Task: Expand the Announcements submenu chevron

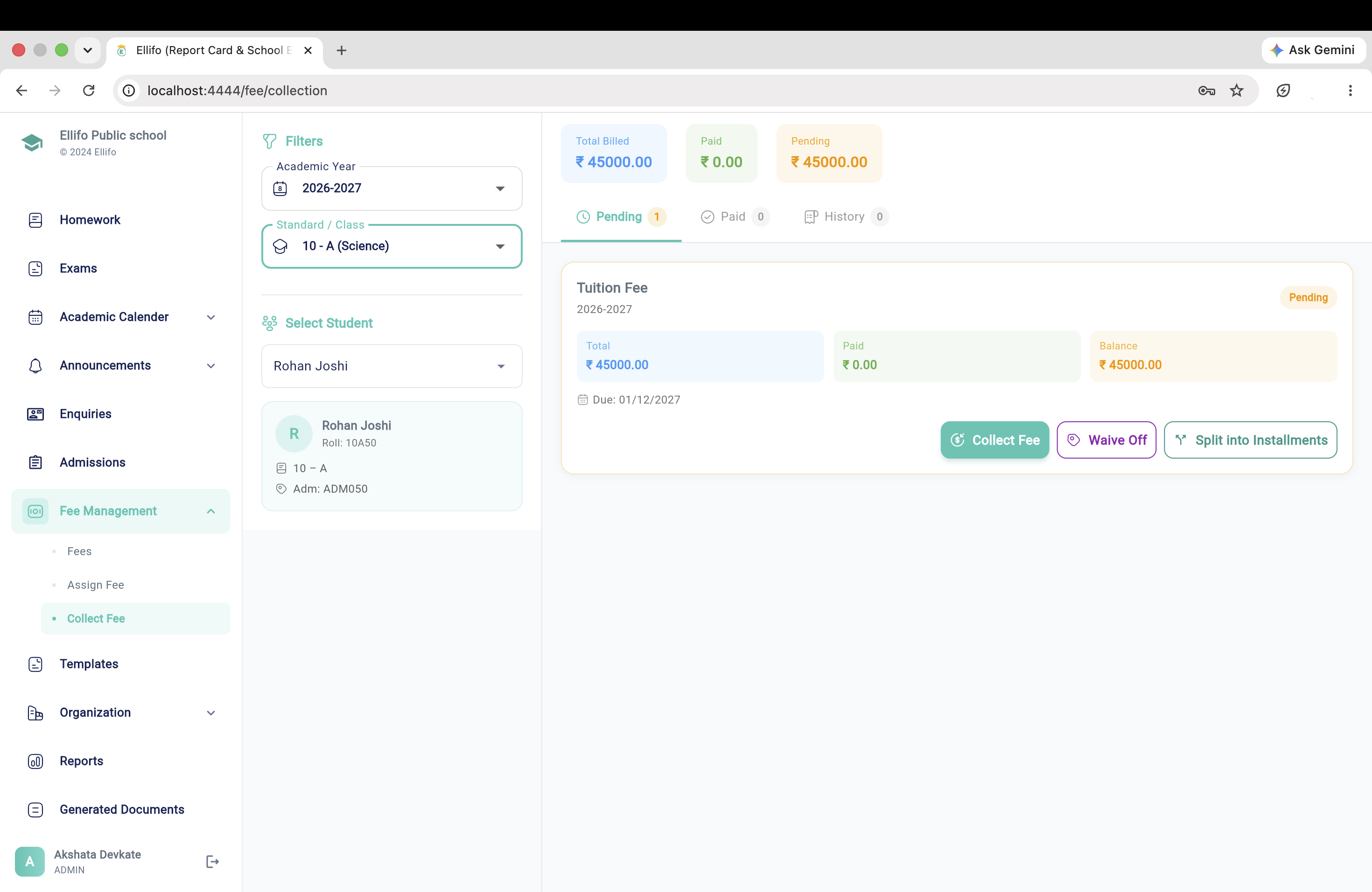Action: (x=211, y=365)
